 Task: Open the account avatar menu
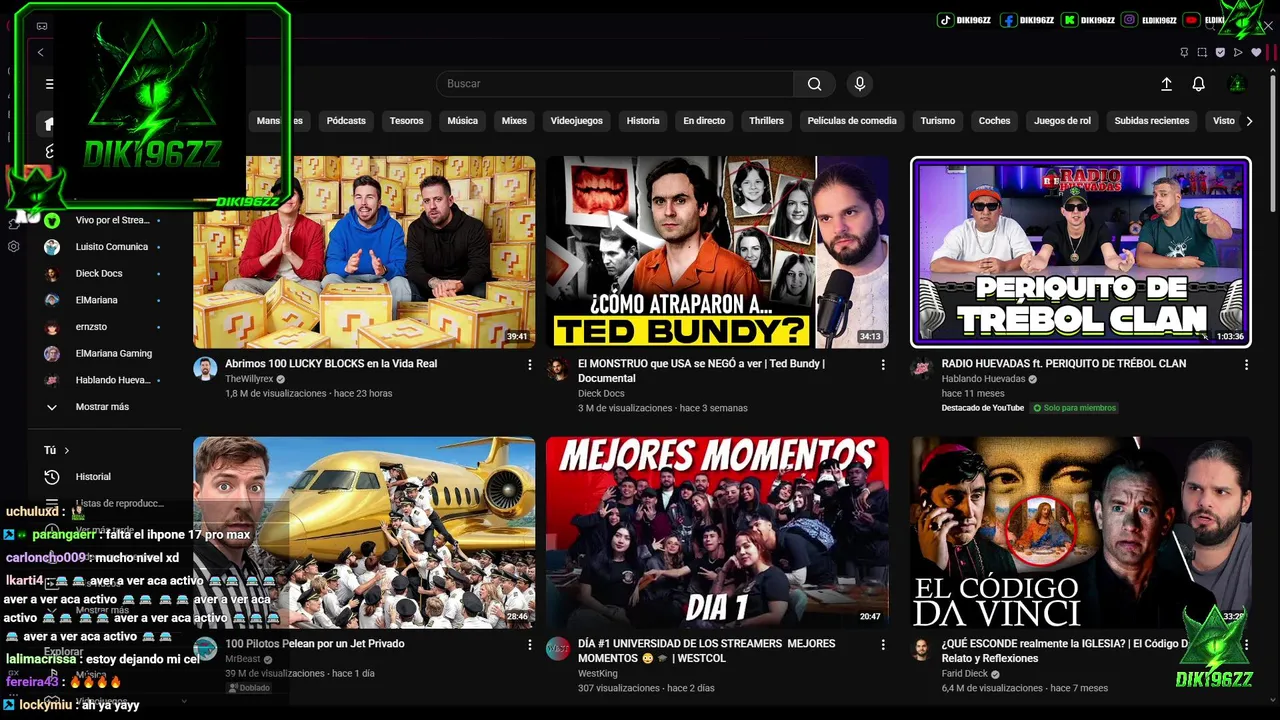coord(1238,84)
